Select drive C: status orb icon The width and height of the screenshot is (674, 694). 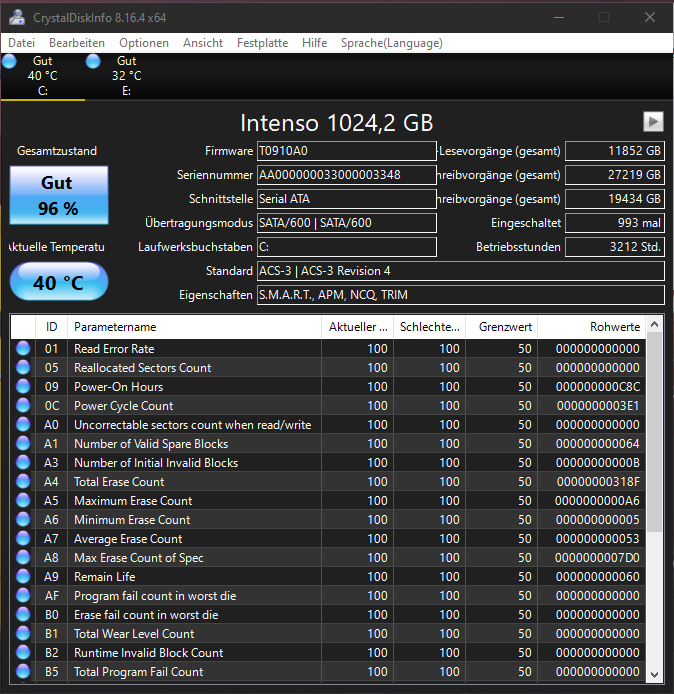pos(10,62)
